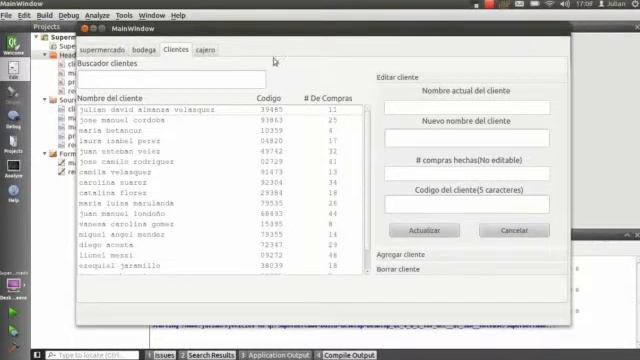The height and width of the screenshot is (360, 640).
Task: Open the battery indicator in top panel
Action: [x=535, y=4]
